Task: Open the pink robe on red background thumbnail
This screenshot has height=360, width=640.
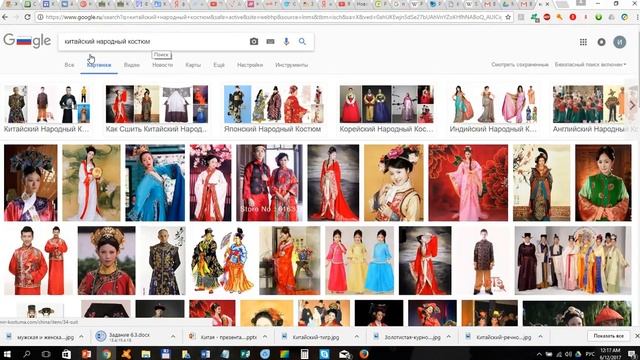Action: click(468, 183)
